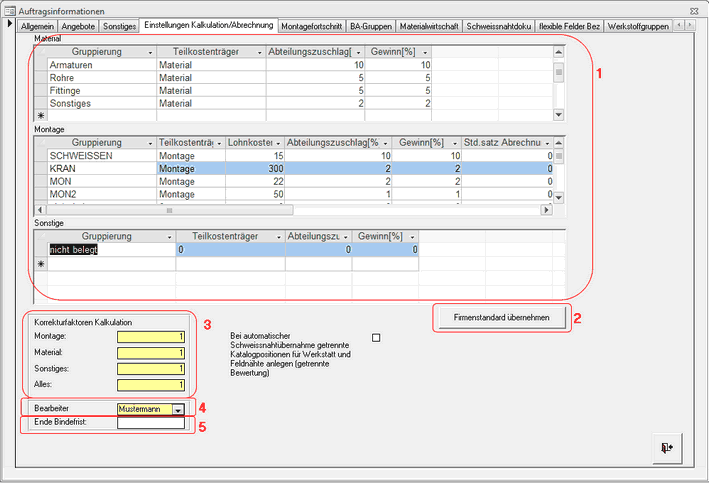Open the Bearbeiter dropdown list
Screen dimensions: 709x483
(177, 409)
